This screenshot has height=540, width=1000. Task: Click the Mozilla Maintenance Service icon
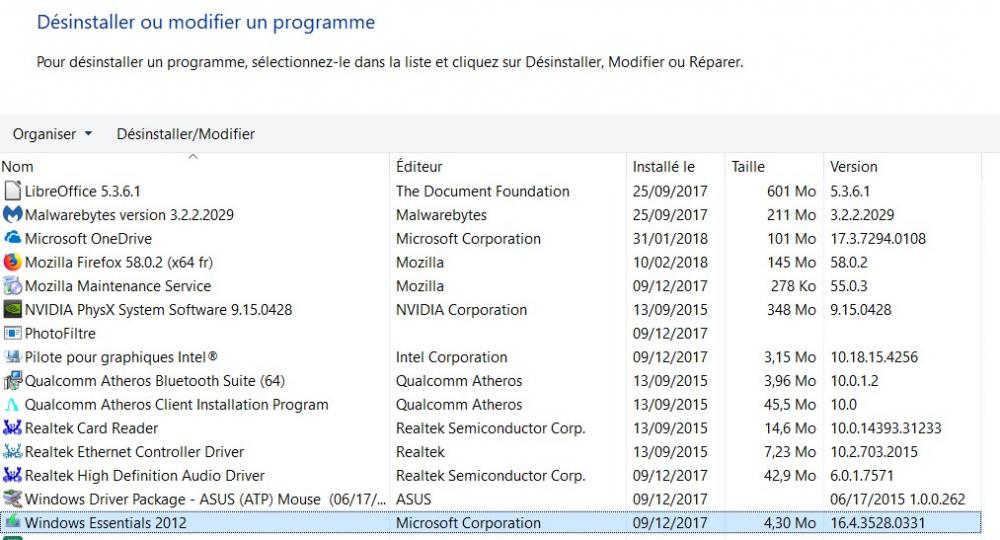(12, 286)
